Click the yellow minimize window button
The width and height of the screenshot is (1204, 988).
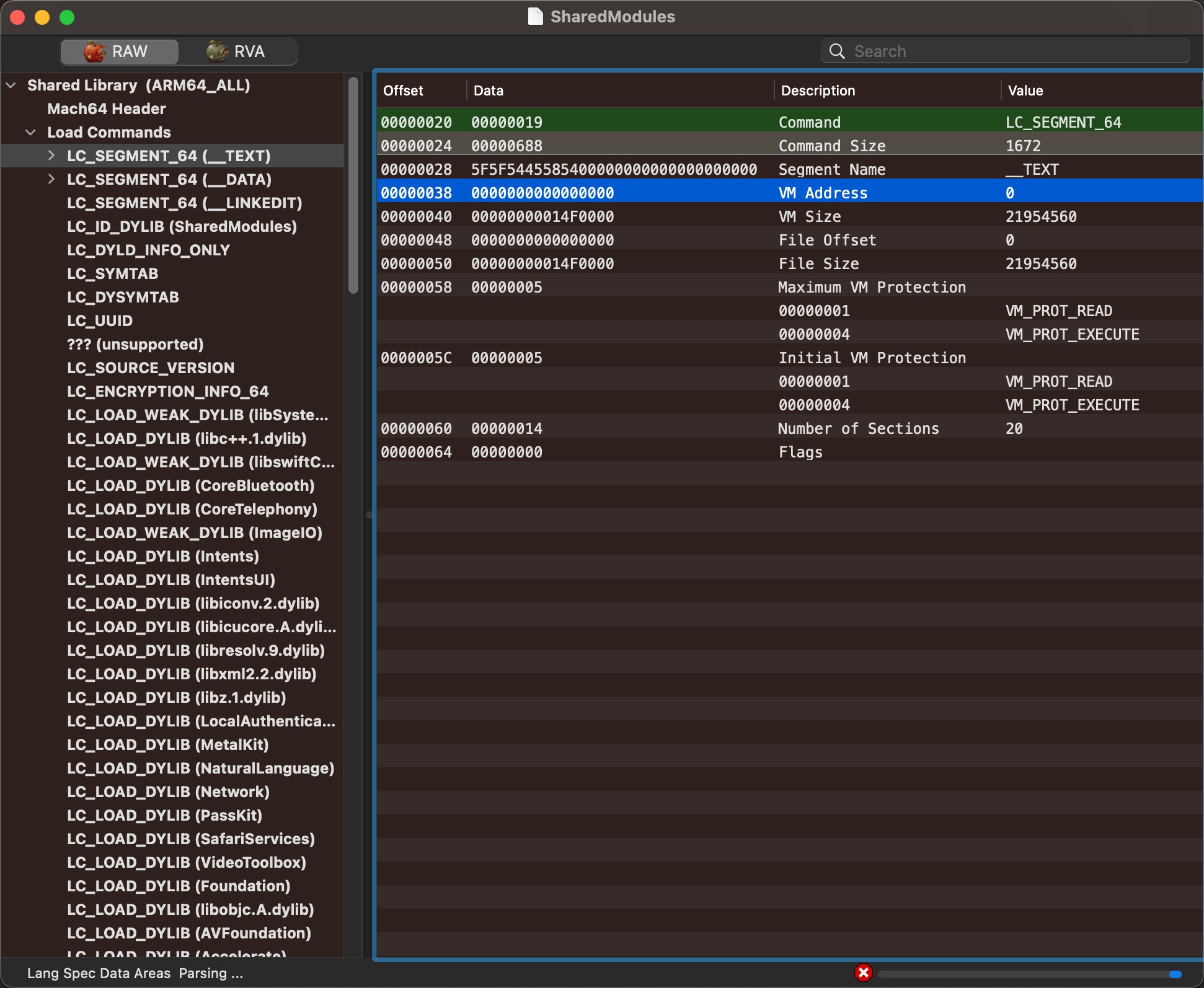pos(42,17)
